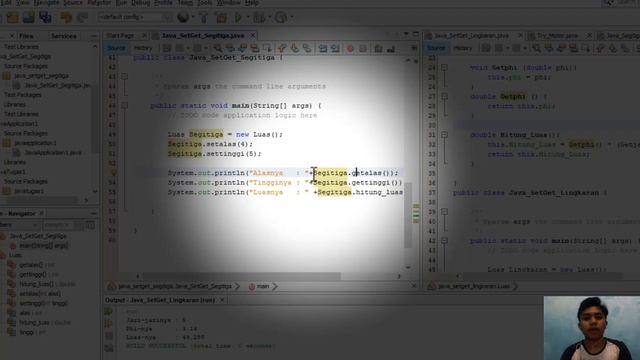Click the Clean and Build Project icon

221,17
